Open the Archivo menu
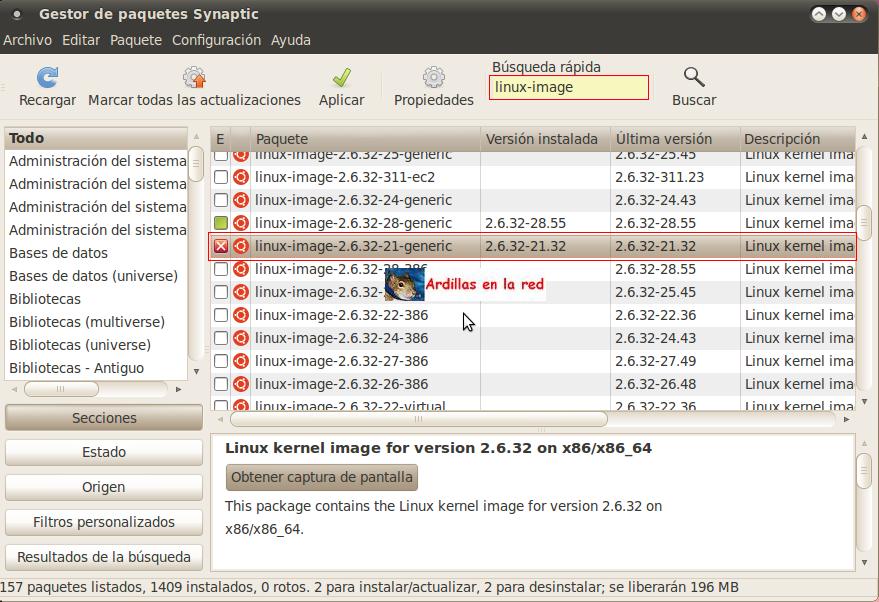 pos(27,40)
